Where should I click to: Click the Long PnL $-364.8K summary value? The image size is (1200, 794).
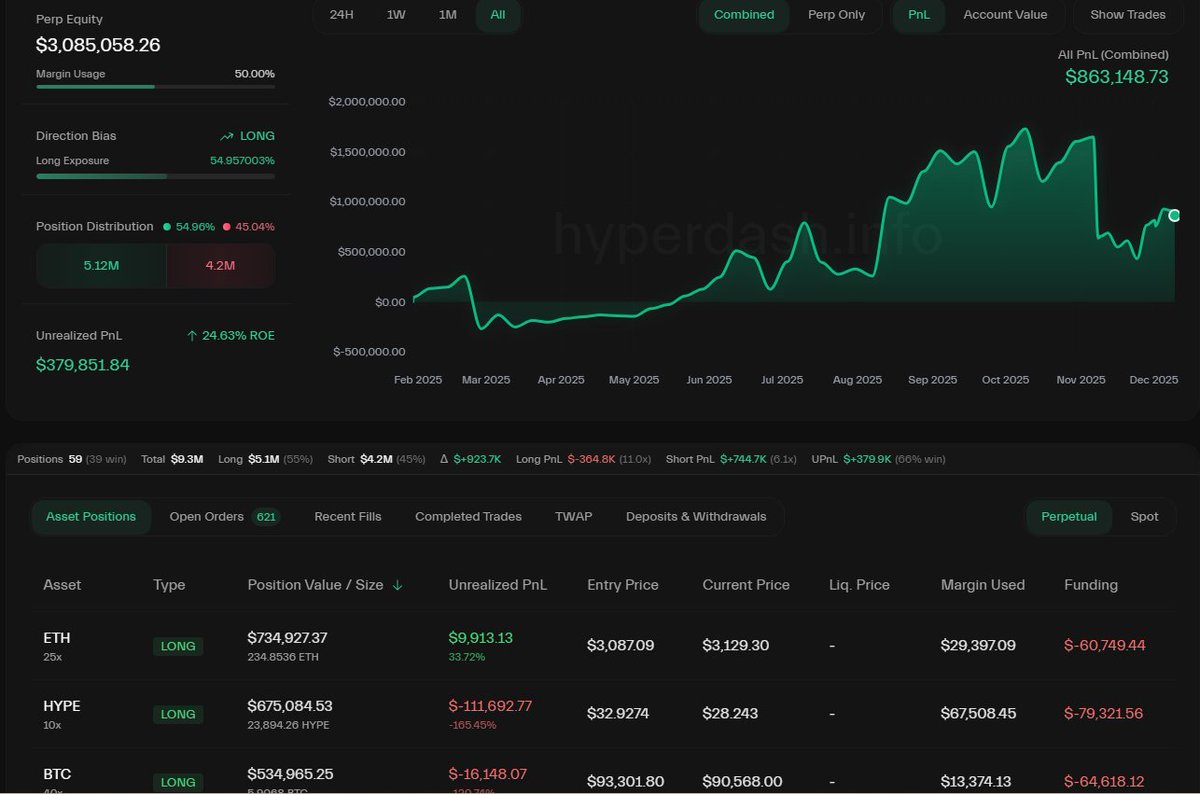point(591,459)
